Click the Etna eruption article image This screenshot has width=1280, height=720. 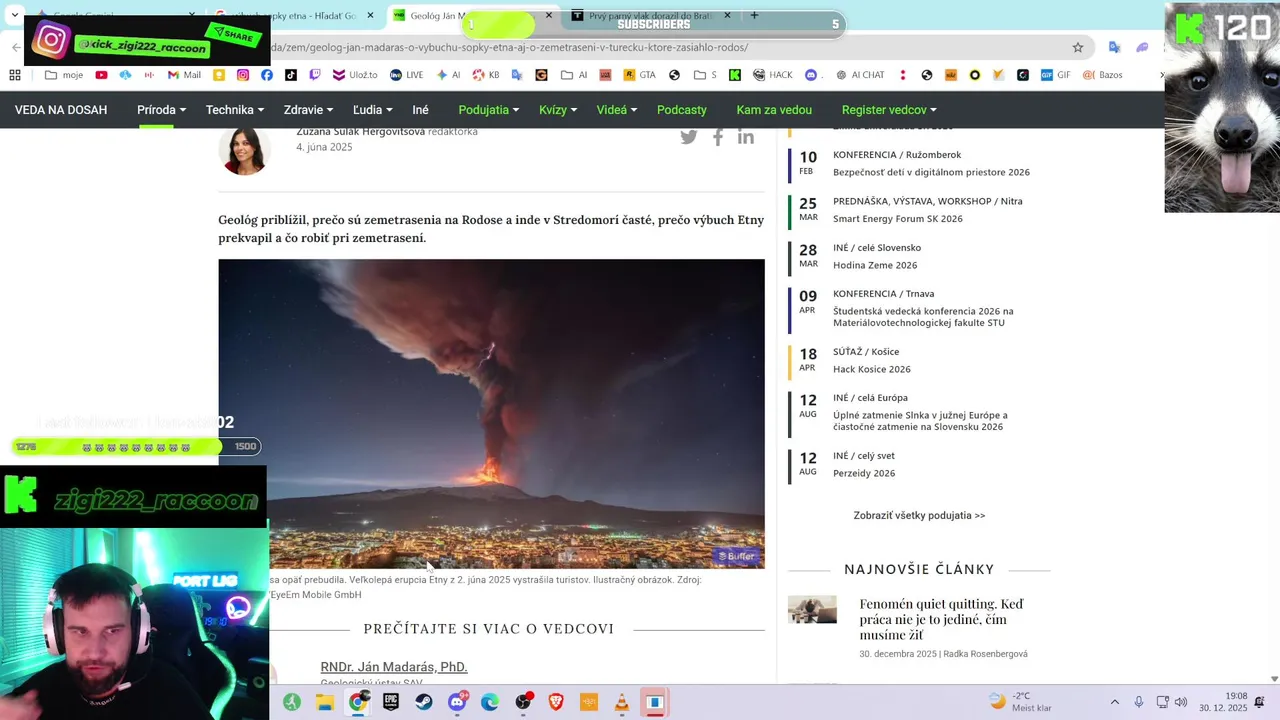coord(491,414)
